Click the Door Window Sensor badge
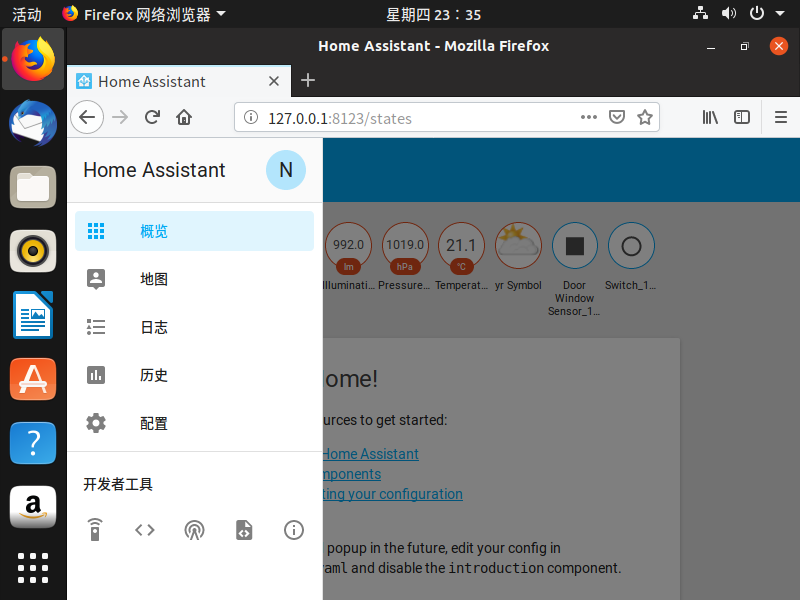 [x=575, y=246]
